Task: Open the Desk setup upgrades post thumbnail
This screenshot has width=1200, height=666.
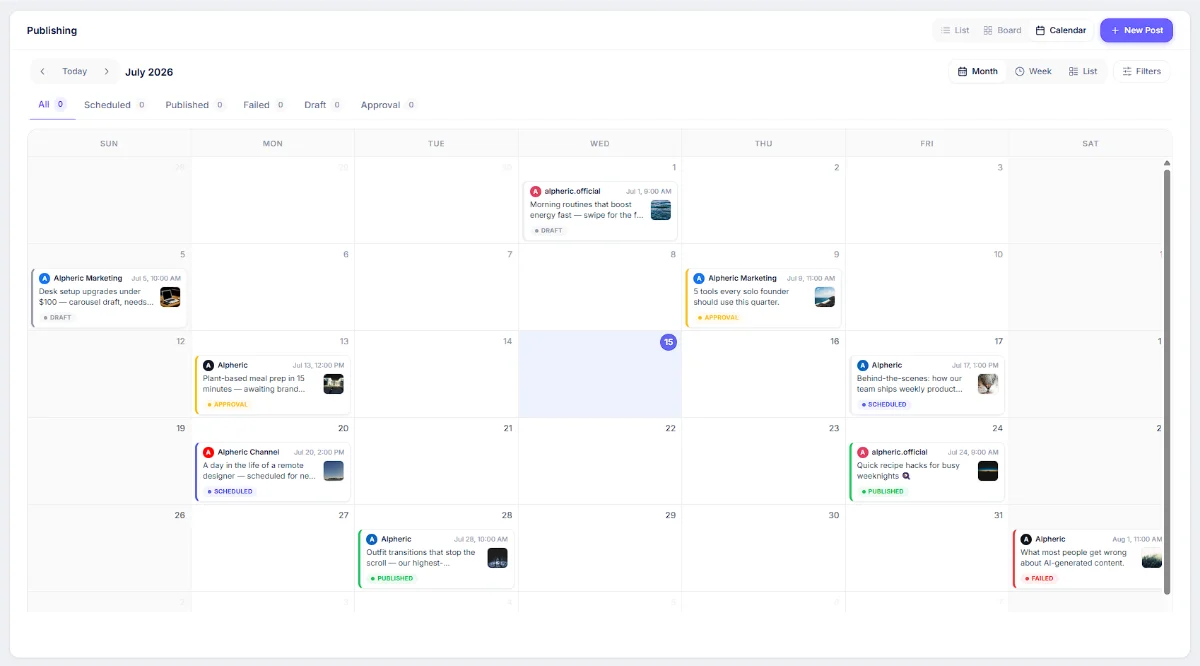Action: click(x=170, y=297)
